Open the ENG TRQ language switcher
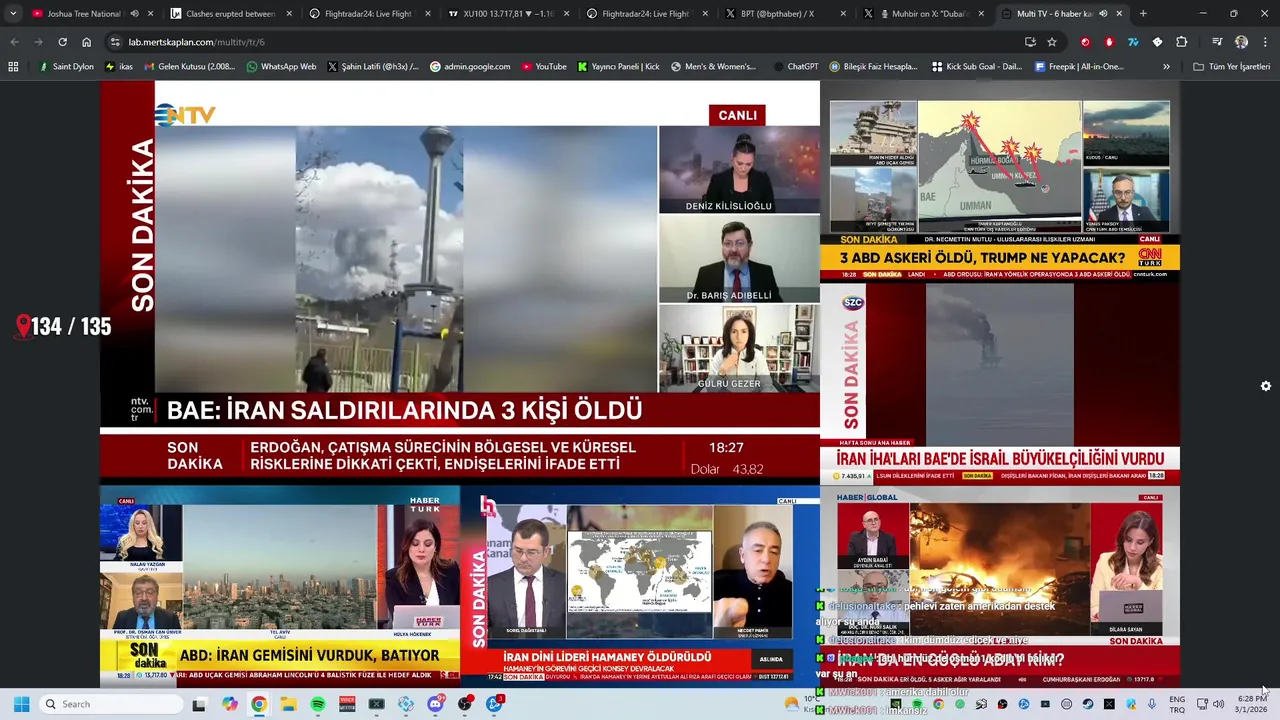1280x720 pixels. [1177, 704]
